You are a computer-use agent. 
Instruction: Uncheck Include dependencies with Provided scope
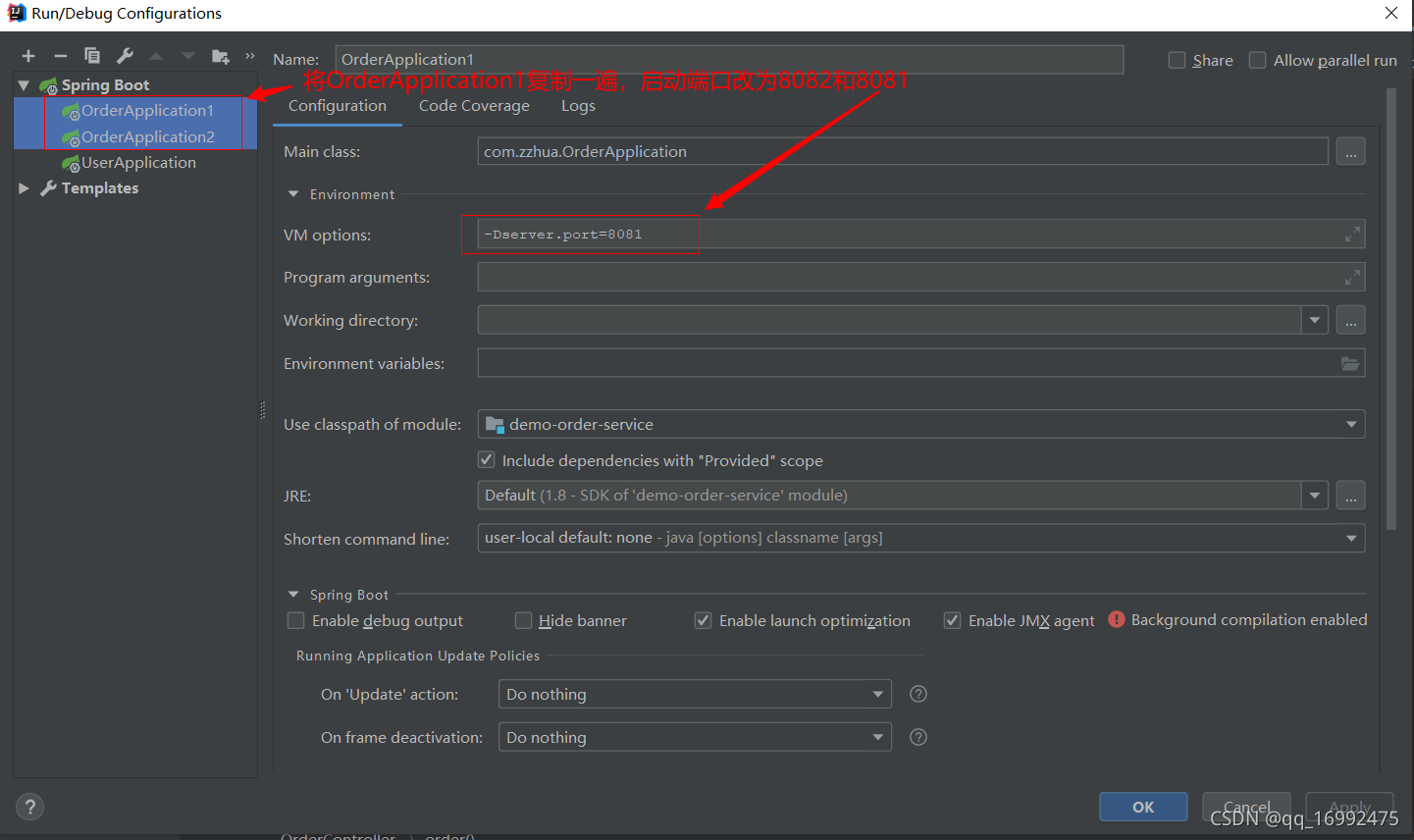(x=487, y=459)
